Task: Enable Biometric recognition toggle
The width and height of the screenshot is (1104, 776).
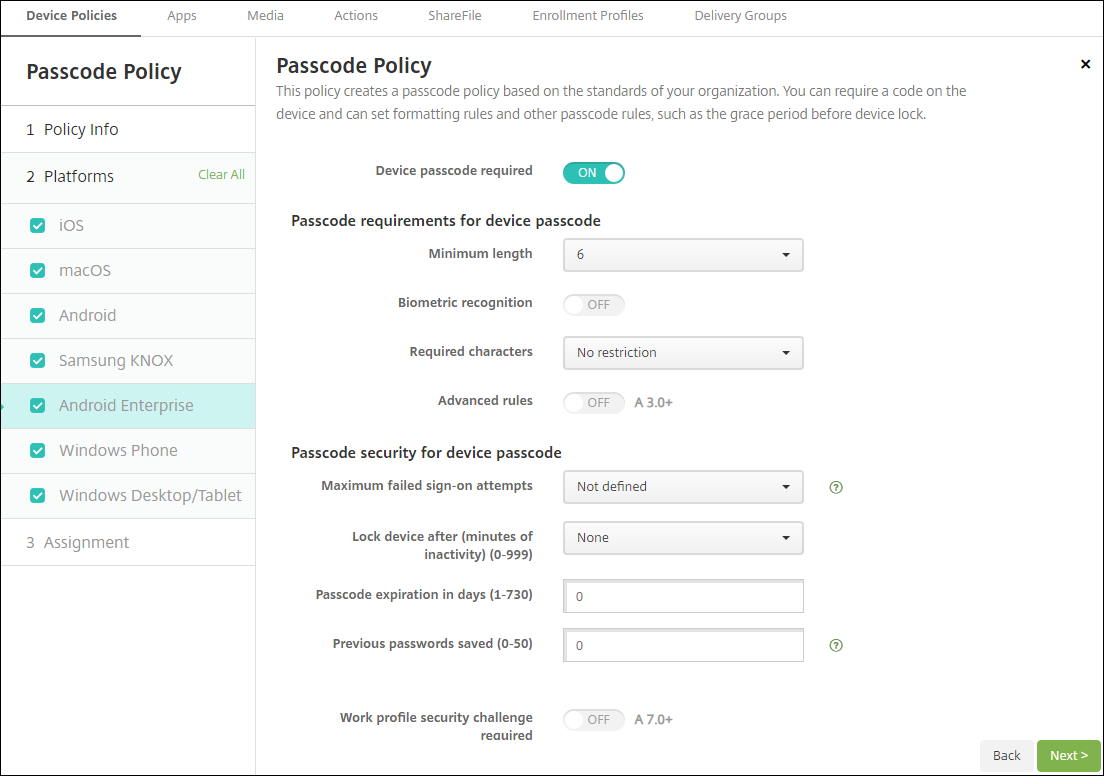Action: (594, 304)
